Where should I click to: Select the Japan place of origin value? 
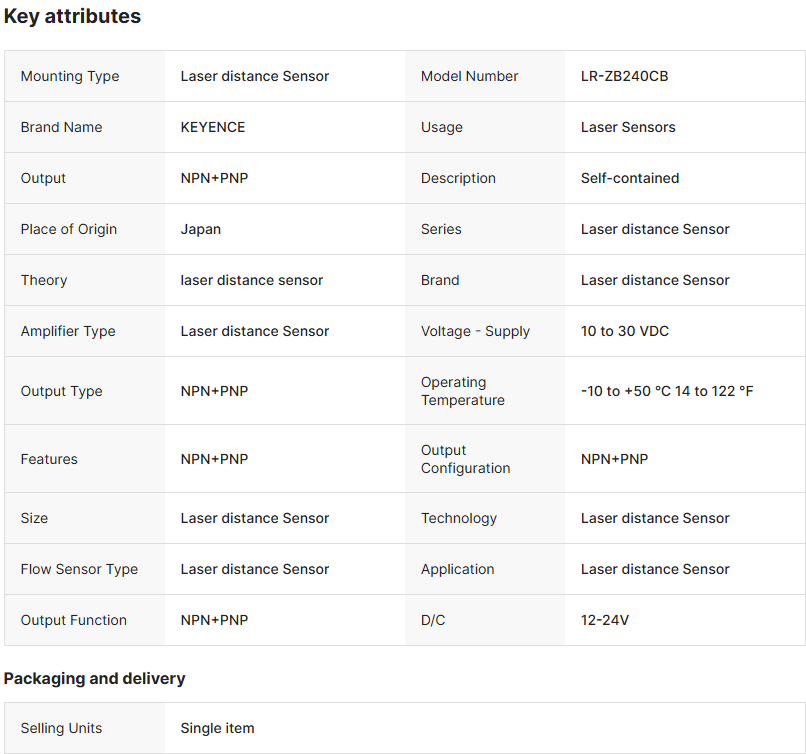point(200,229)
